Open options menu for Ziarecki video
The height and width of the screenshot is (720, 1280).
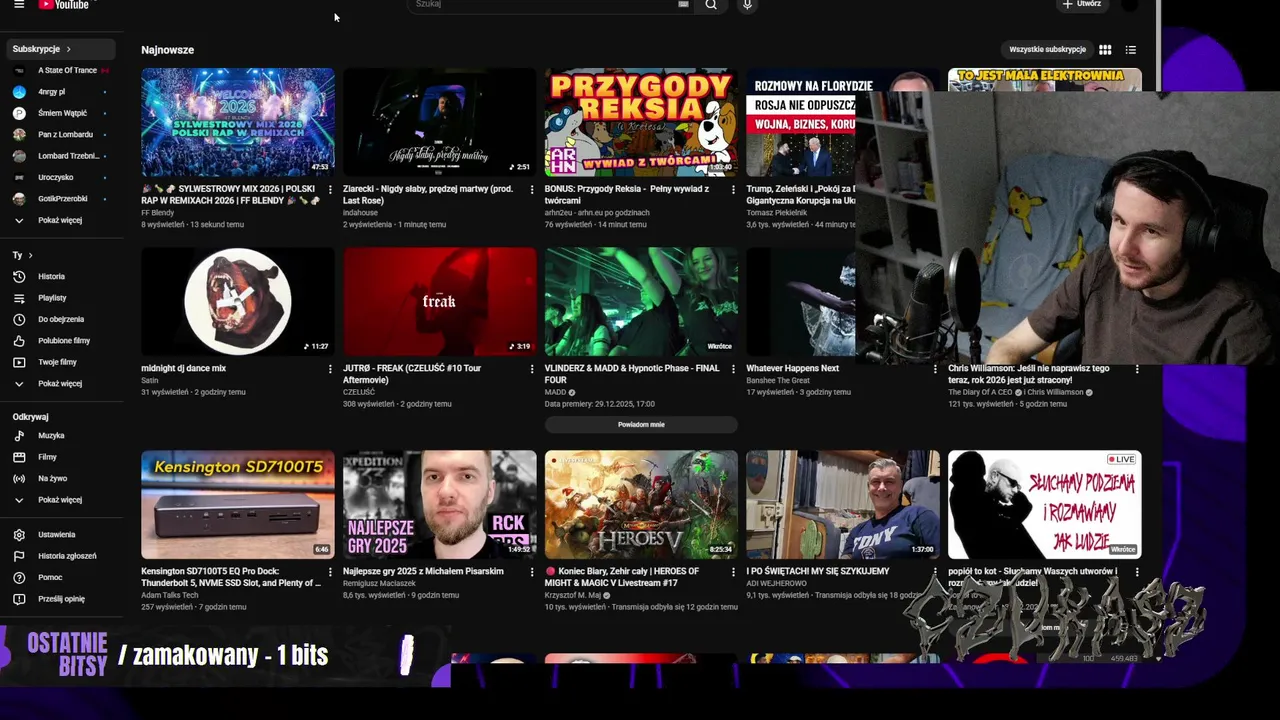click(532, 189)
